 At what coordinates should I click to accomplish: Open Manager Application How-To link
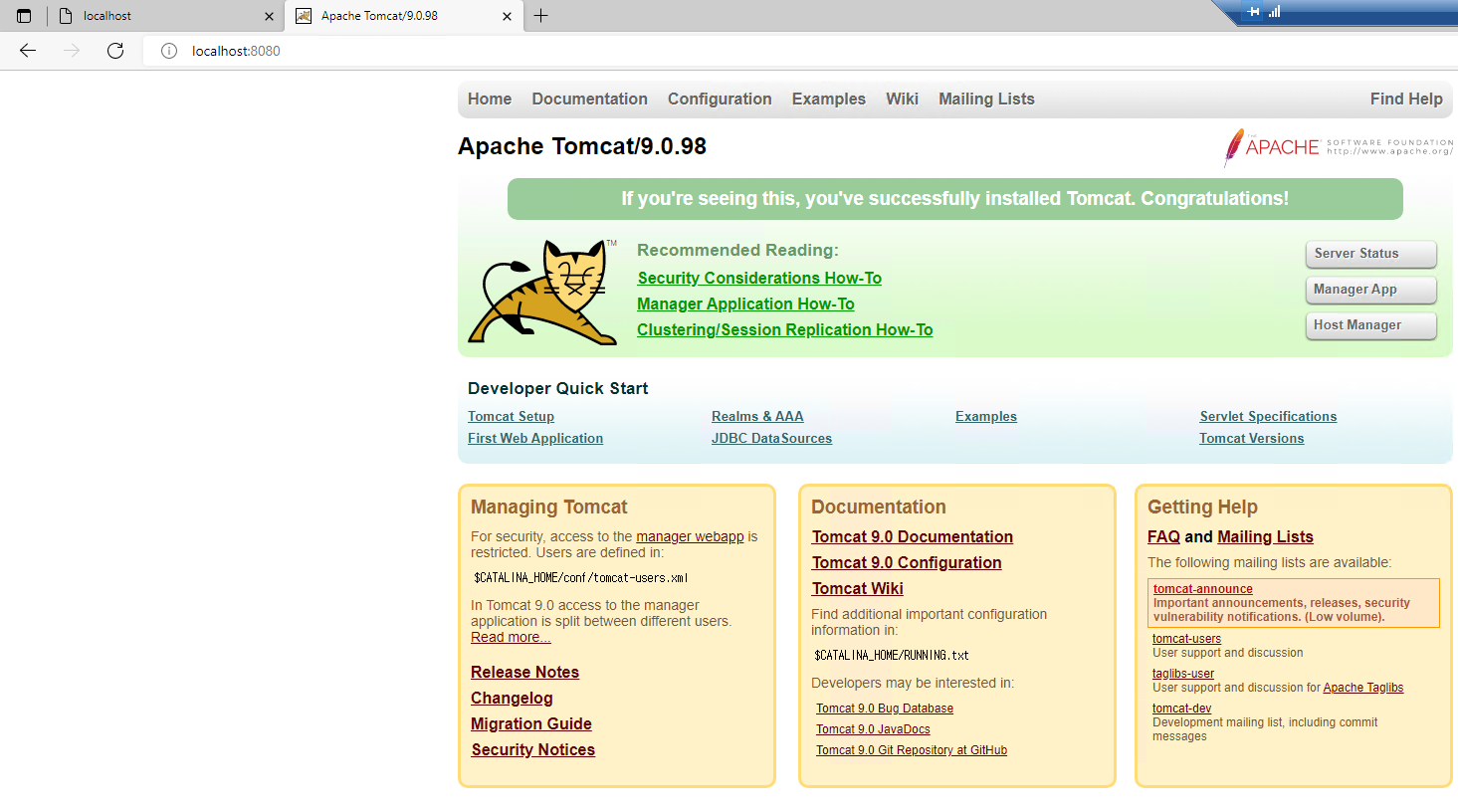point(745,304)
